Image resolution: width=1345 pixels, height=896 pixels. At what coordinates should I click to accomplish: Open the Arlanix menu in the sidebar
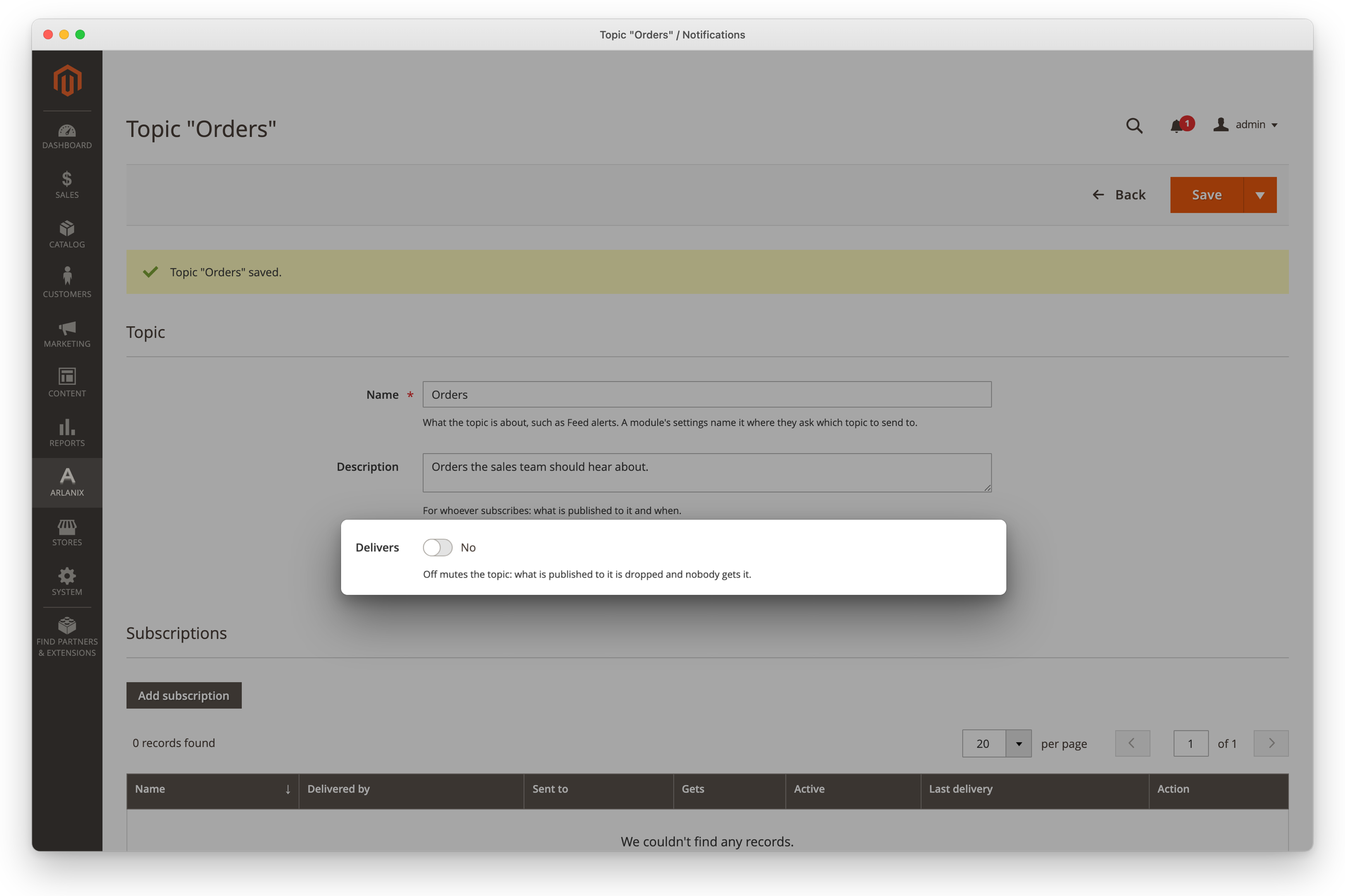[x=67, y=483]
